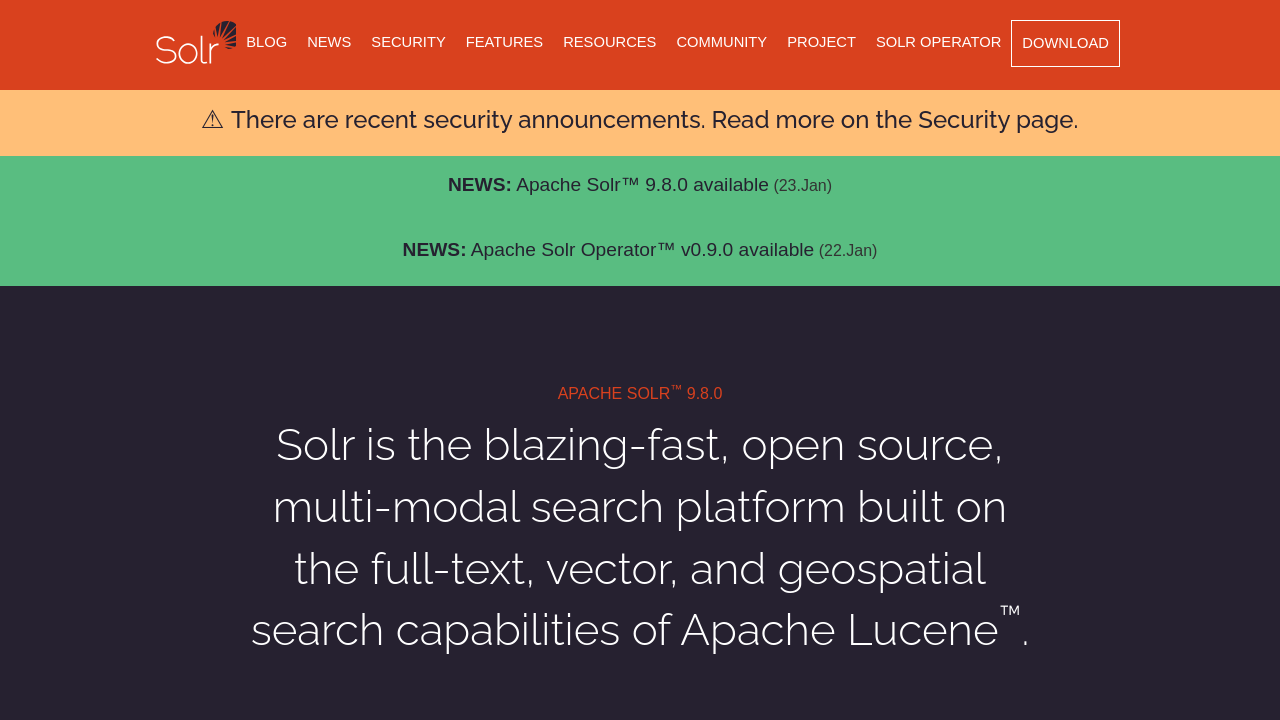Click 'Apache Lucene' in the hero headline
The image size is (1280, 720).
pos(840,631)
